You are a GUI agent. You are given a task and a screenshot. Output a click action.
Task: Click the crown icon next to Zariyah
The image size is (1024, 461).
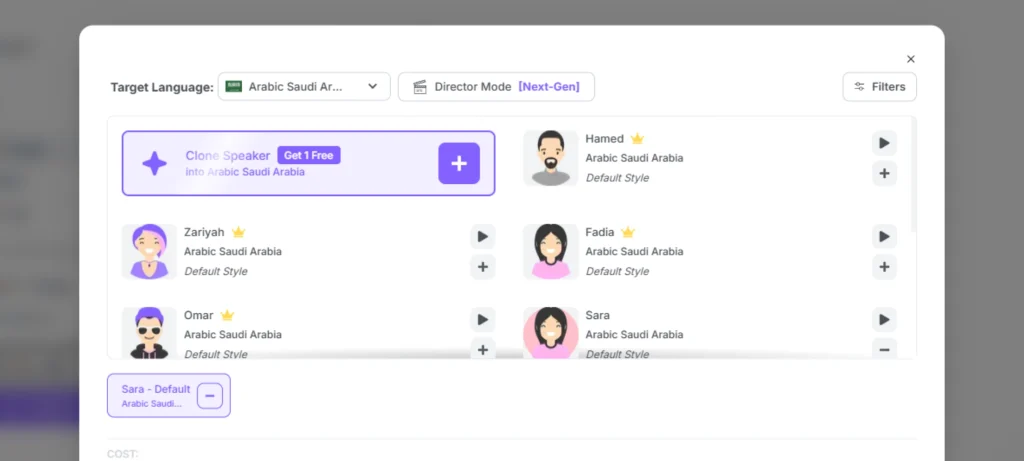pyautogui.click(x=238, y=232)
